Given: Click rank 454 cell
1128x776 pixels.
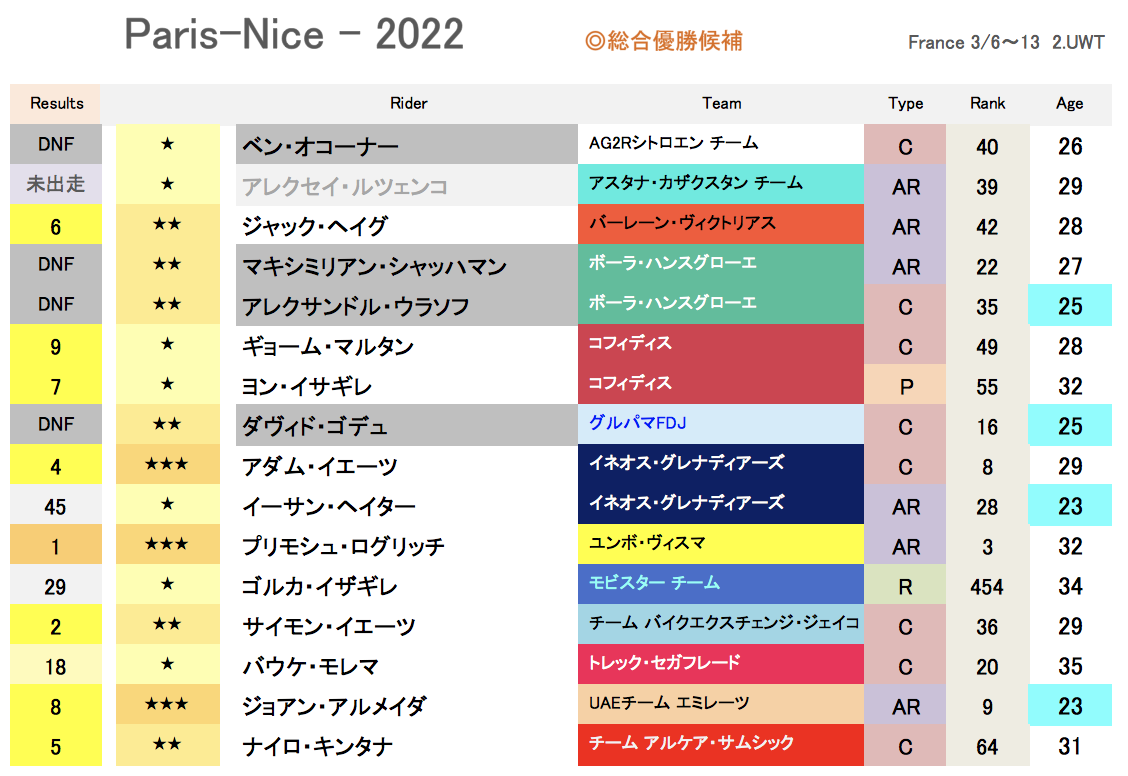Looking at the screenshot, I should pos(987,585).
